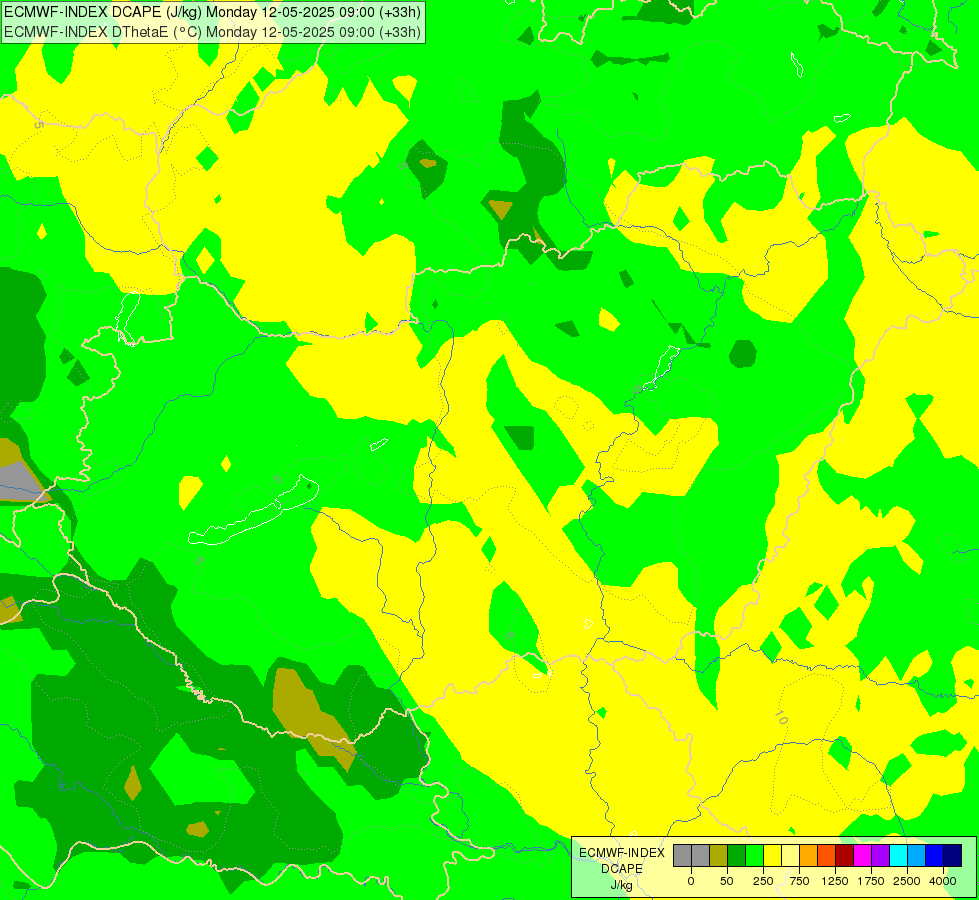Viewport: 979px width, 900px height.
Task: Pick the saturated yellow legend swatch
Action: click(x=772, y=855)
